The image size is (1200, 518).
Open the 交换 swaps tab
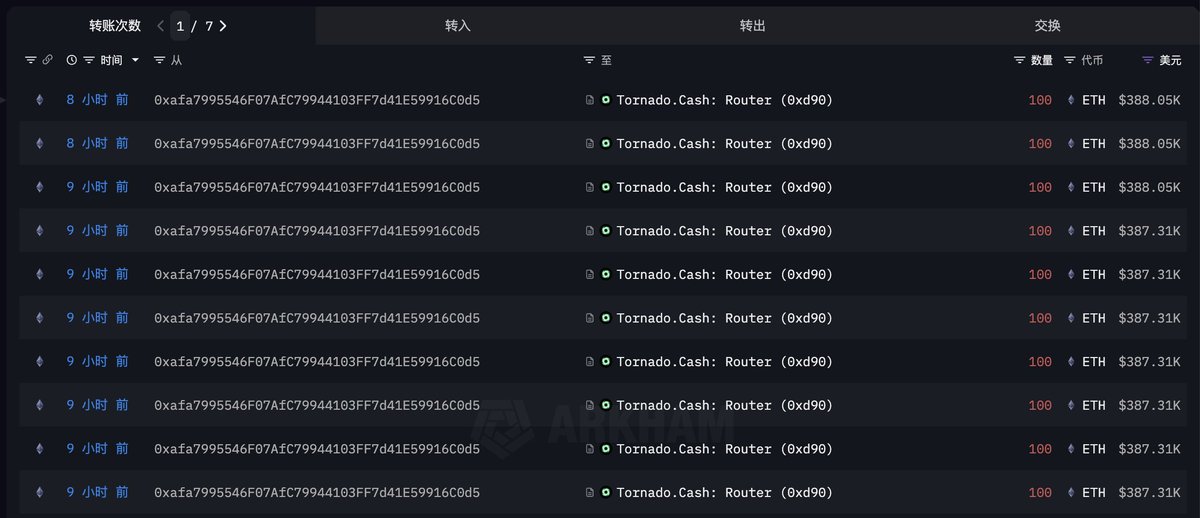[x=1047, y=26]
